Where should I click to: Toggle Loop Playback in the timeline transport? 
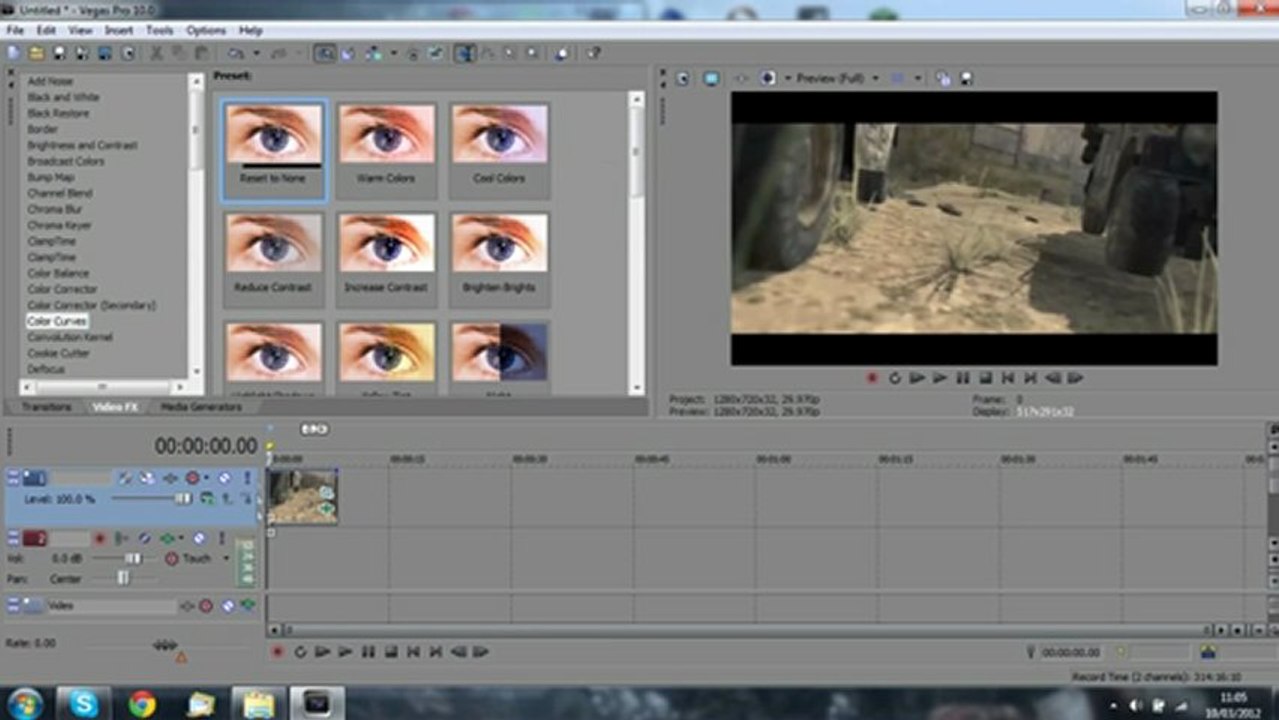pos(300,652)
